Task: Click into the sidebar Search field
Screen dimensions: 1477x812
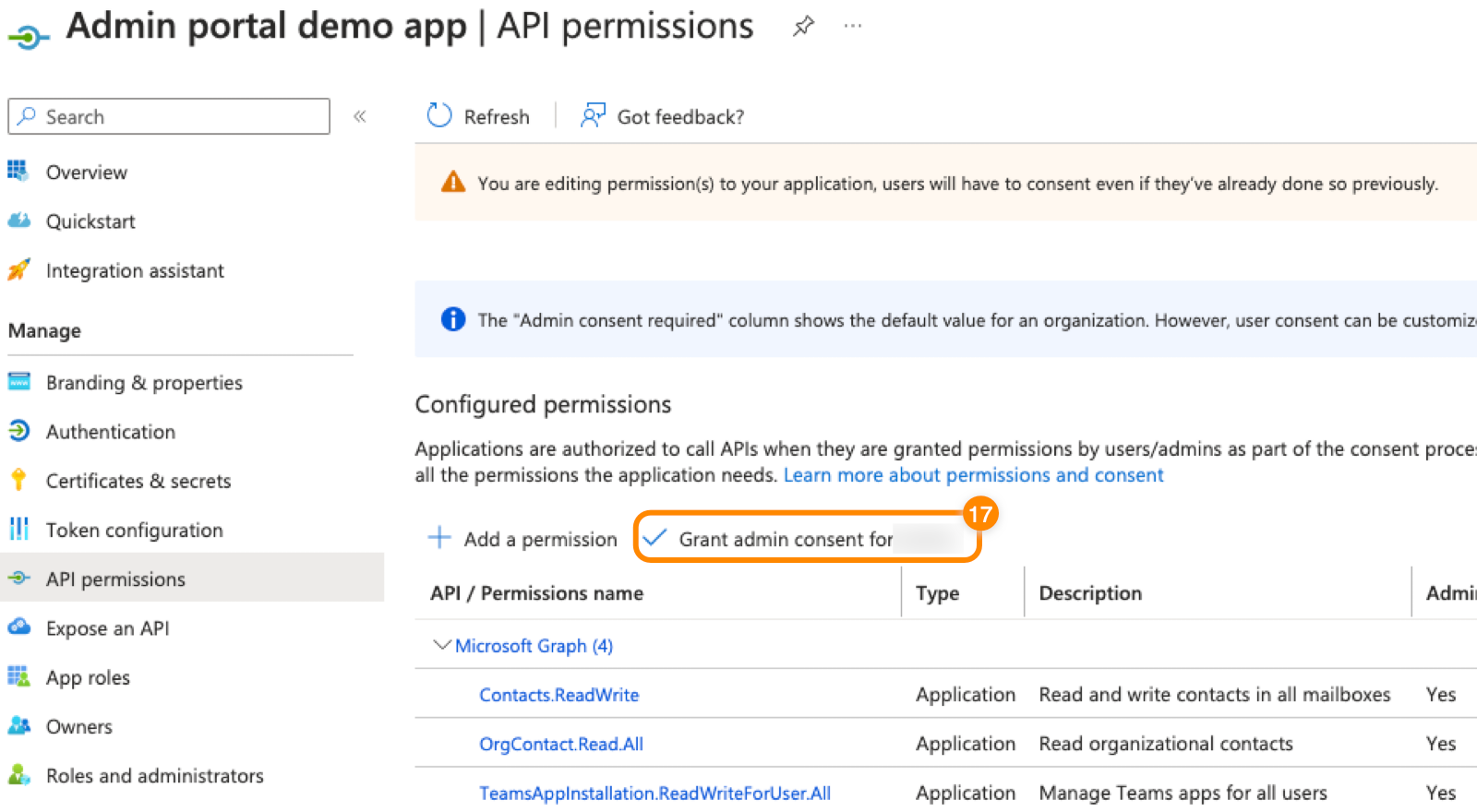Action: tap(169, 116)
